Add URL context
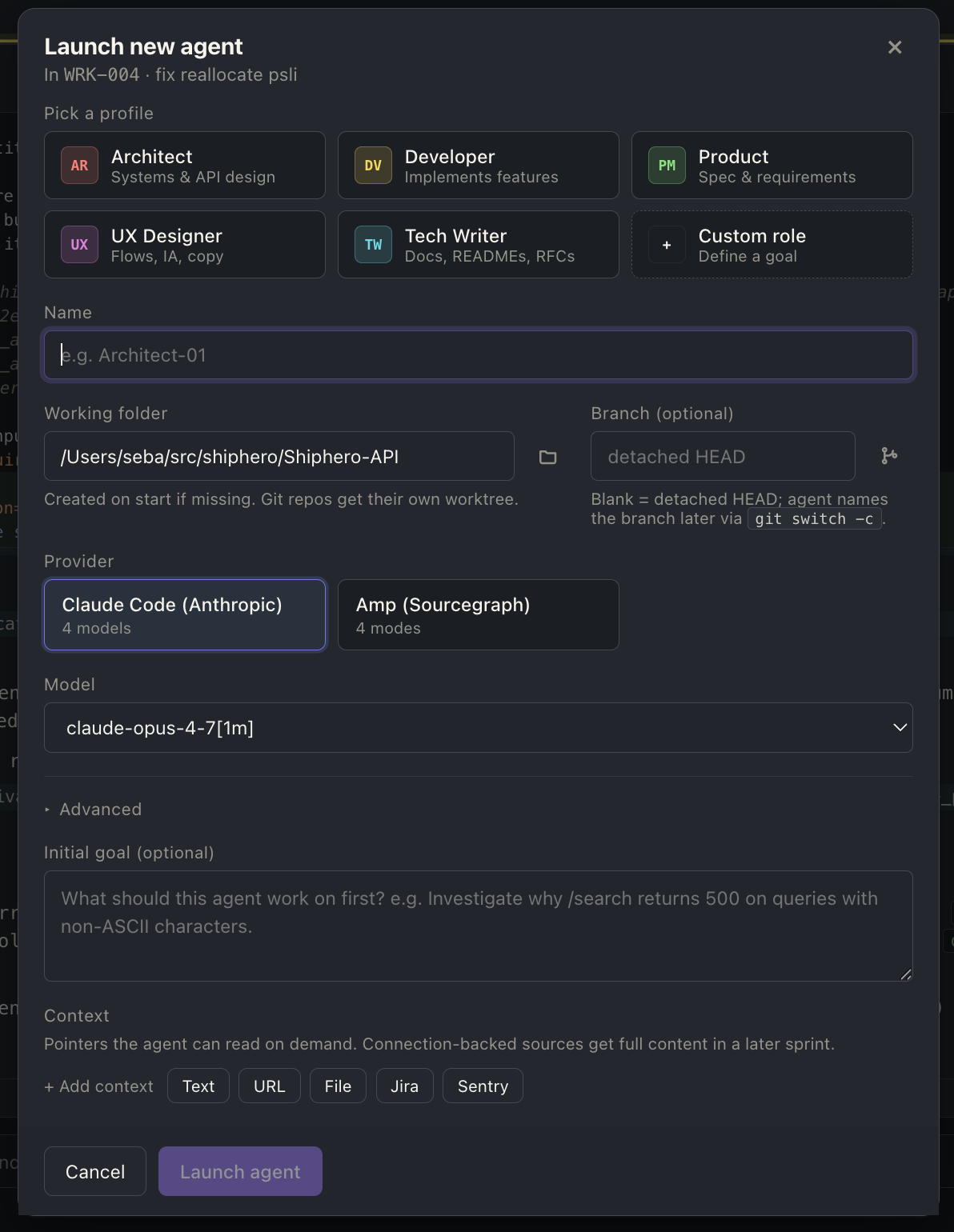The image size is (954, 1232). [270, 1086]
